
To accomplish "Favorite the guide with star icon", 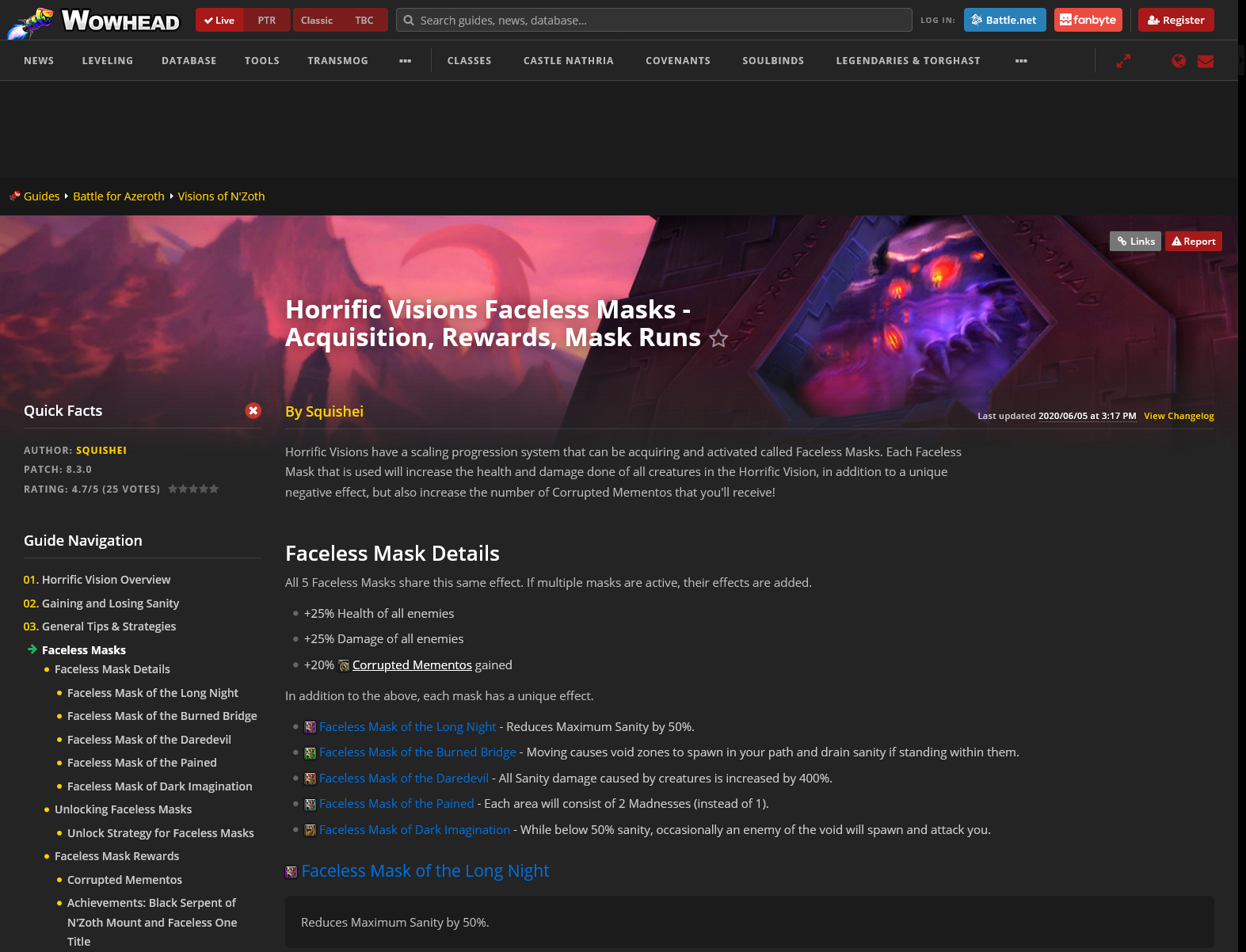I will [718, 338].
